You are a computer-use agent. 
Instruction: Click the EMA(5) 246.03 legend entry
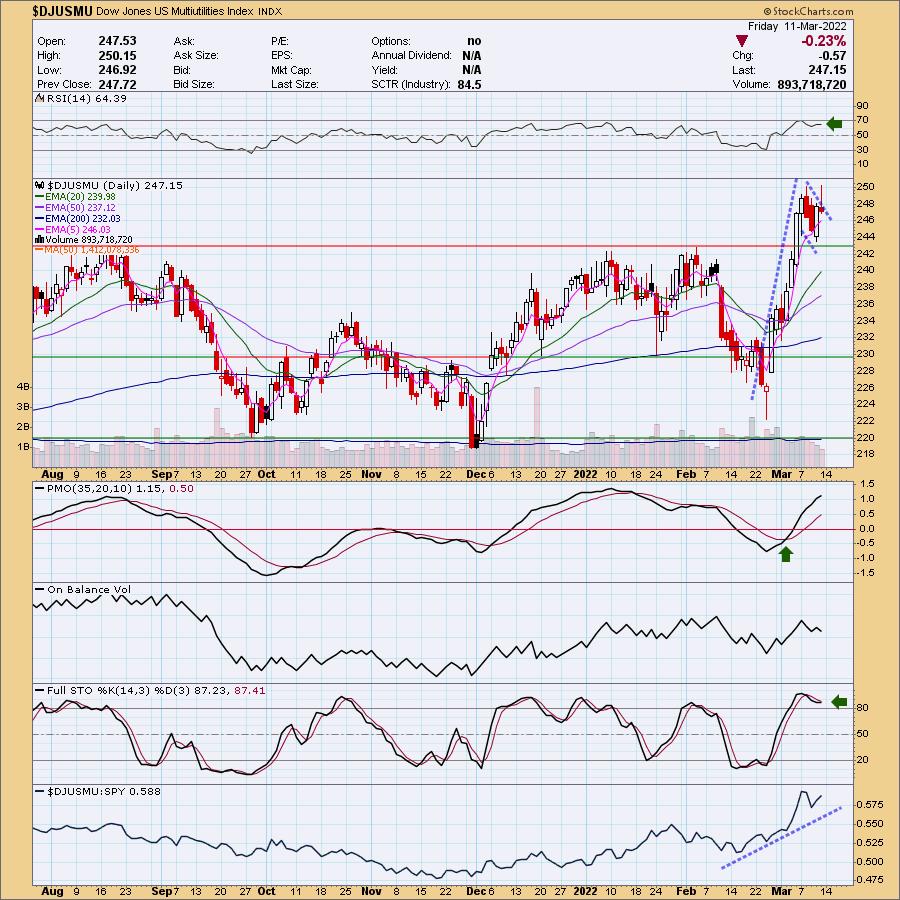[x=78, y=229]
